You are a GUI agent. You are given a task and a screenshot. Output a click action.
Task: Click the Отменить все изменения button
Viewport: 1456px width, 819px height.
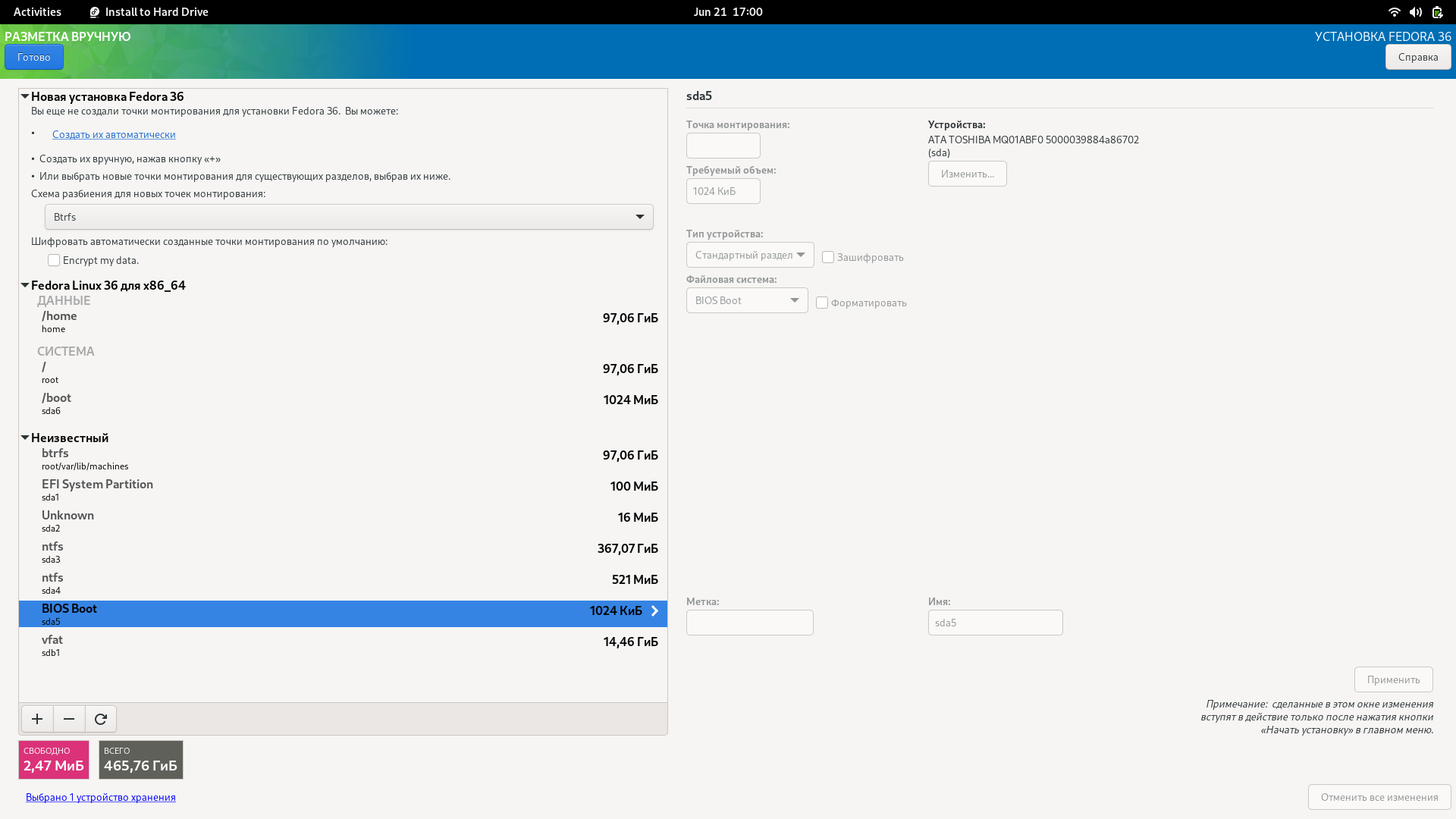1379,797
